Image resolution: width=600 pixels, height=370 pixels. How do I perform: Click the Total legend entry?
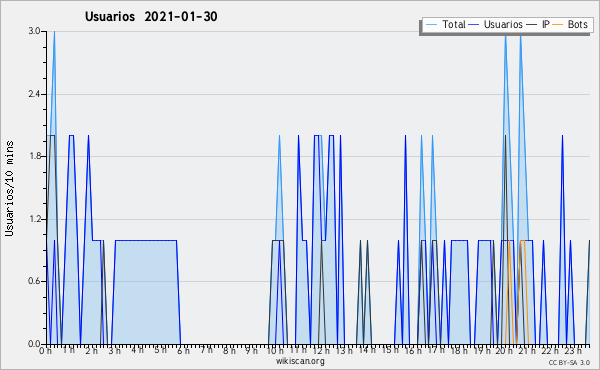[x=445, y=24]
